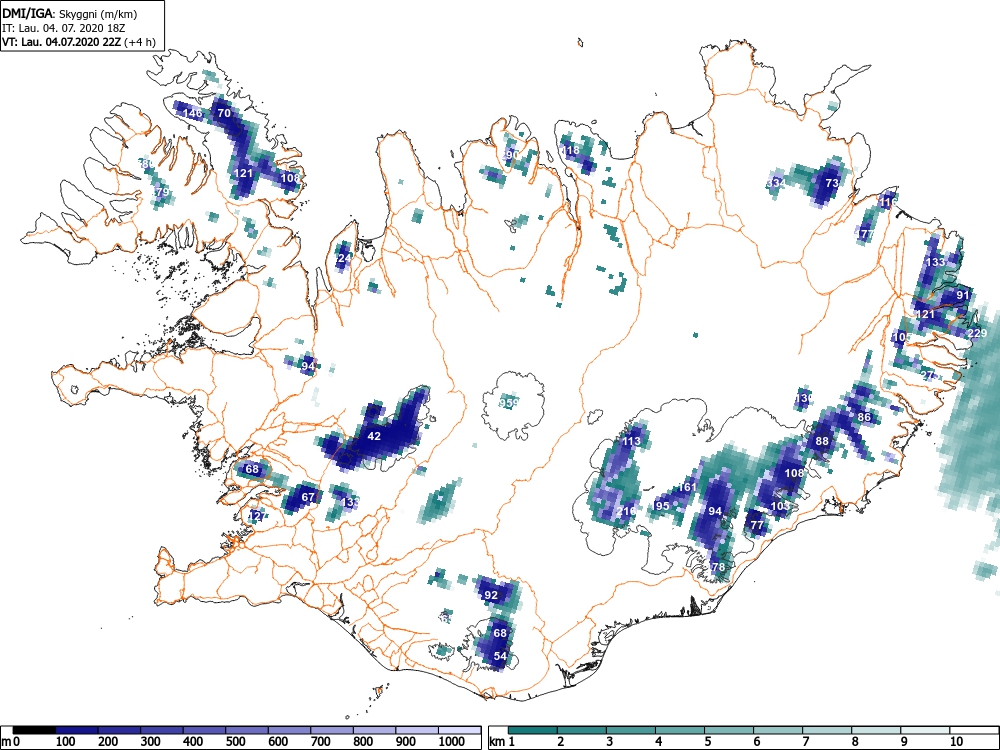The width and height of the screenshot is (1000, 750).
Task: Click the visibility value '92' in south Iceland
Action: (x=490, y=595)
